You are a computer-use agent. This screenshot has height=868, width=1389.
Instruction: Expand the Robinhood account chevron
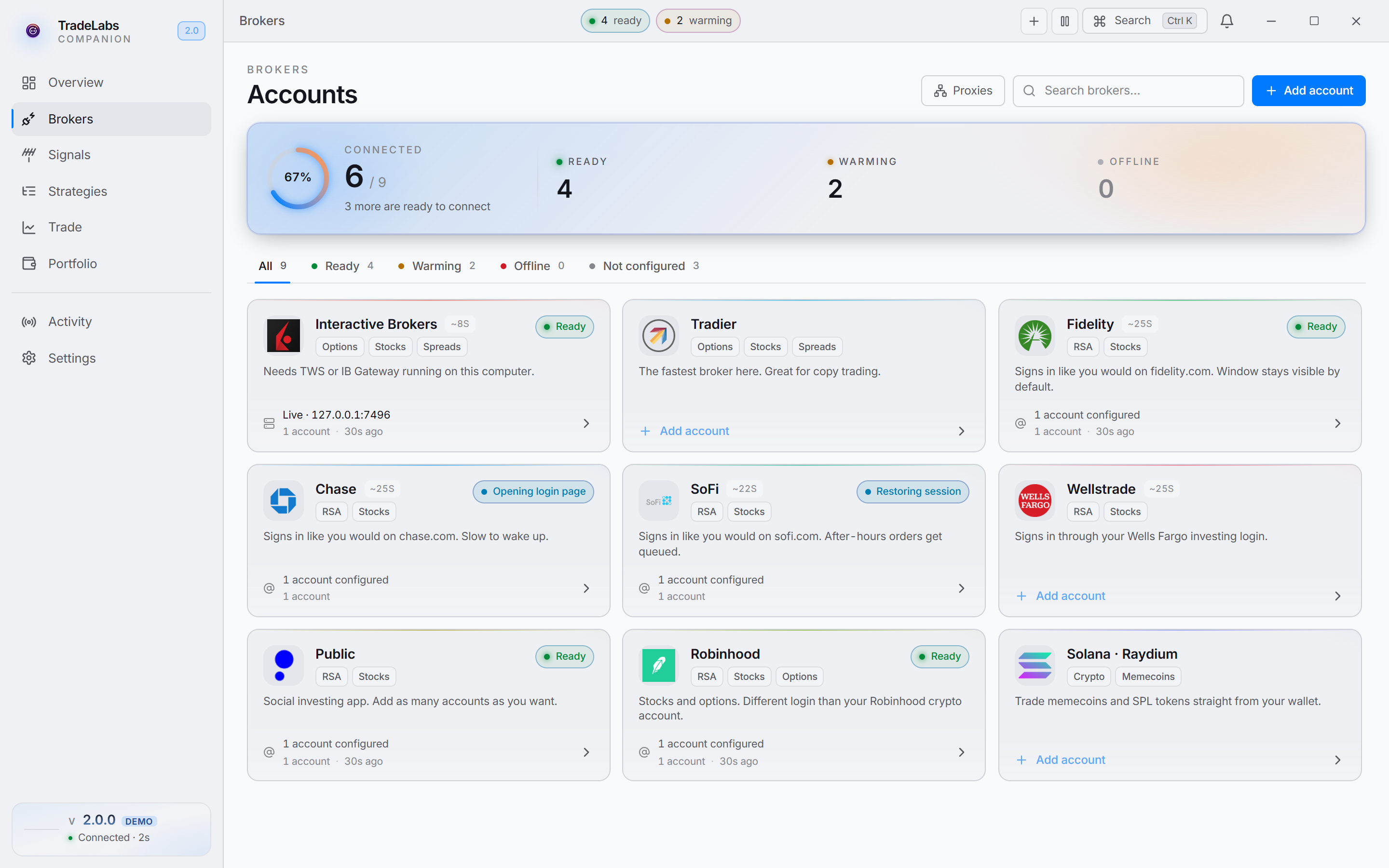(x=961, y=752)
